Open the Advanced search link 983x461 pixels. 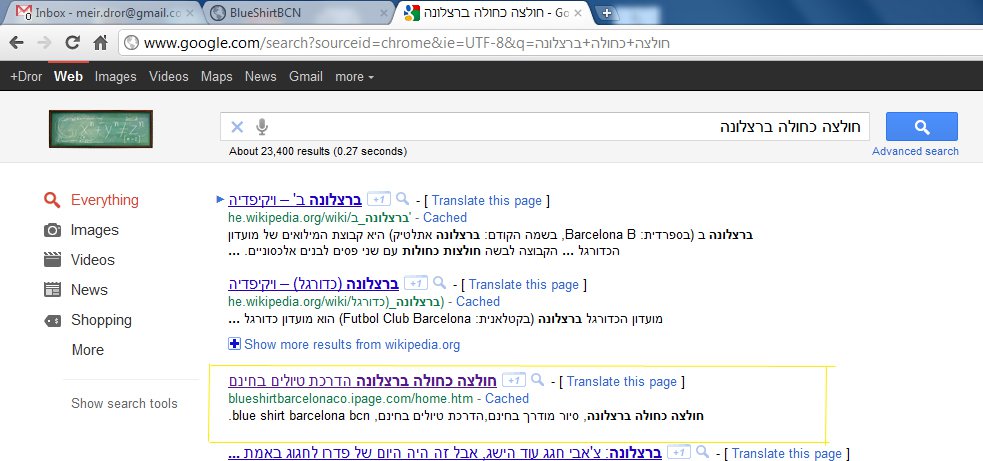[x=915, y=151]
